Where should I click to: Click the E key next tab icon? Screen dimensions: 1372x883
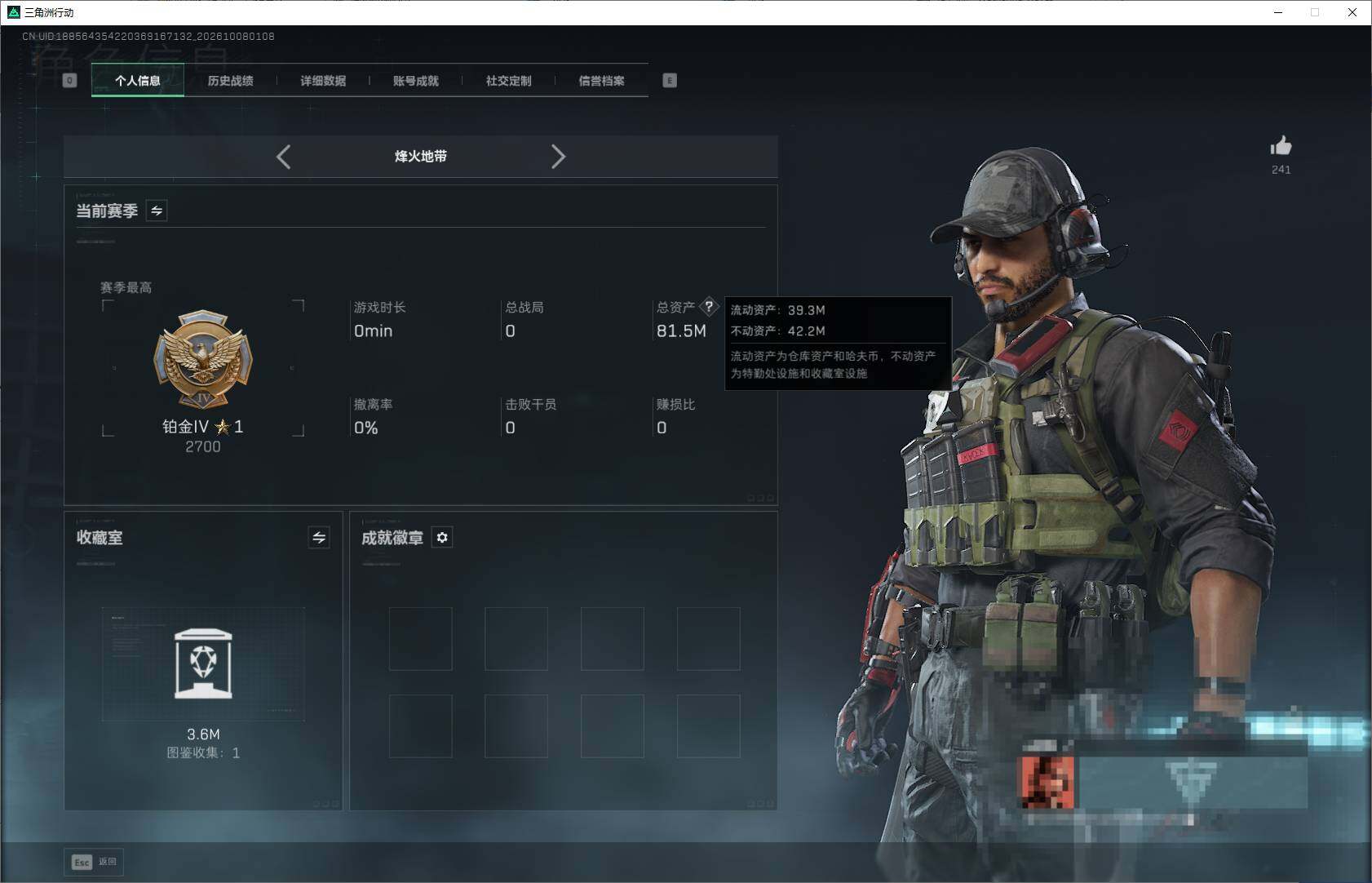(670, 80)
